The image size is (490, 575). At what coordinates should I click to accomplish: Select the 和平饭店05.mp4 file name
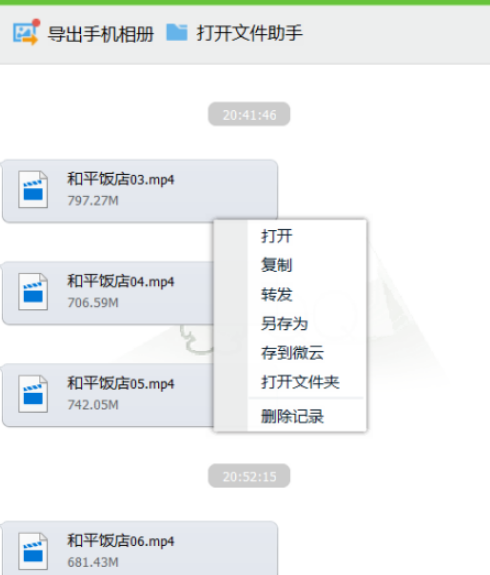[121, 383]
